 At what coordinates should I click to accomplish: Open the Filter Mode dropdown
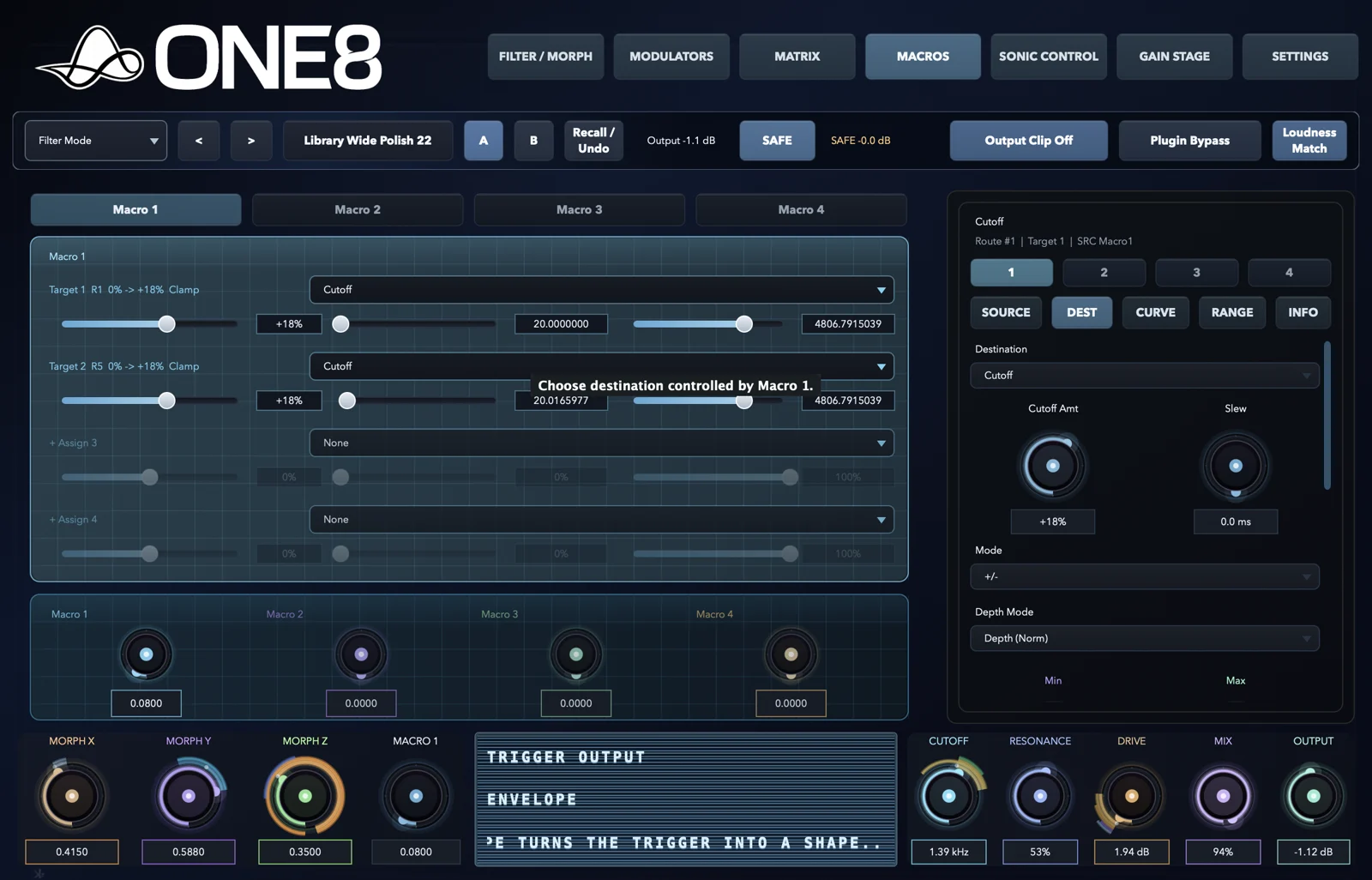coord(96,141)
